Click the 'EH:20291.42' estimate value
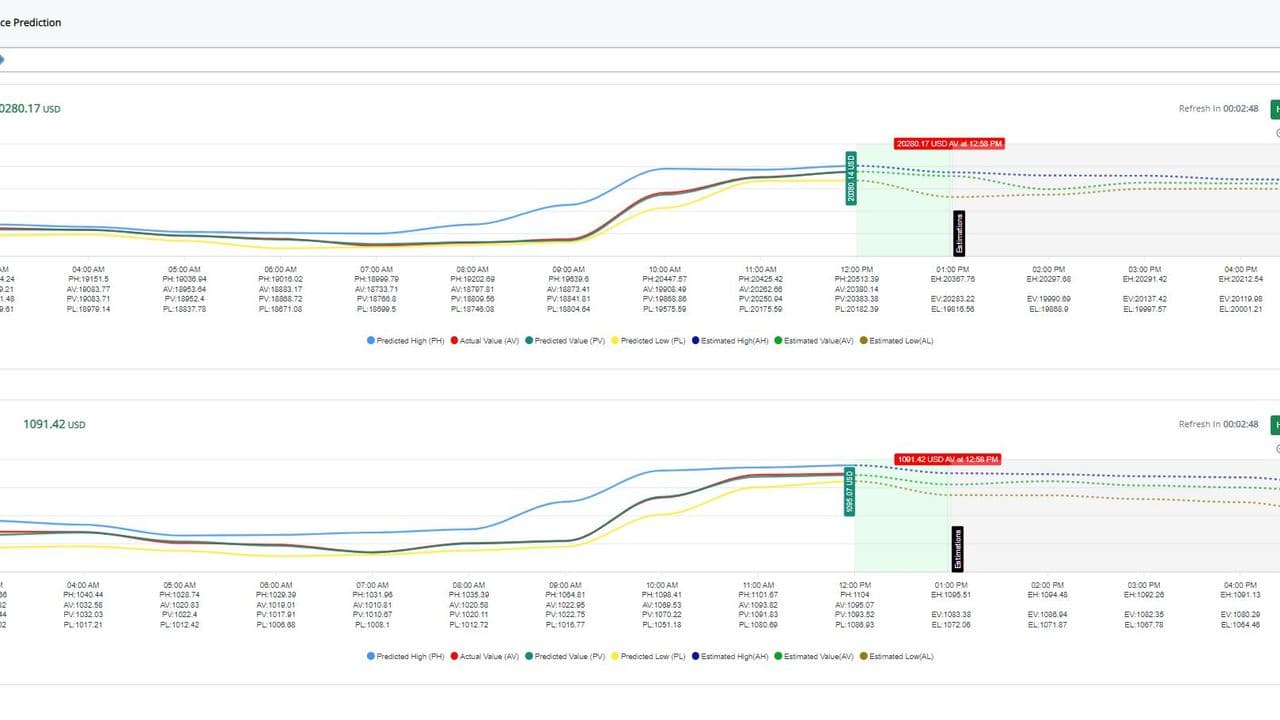The height and width of the screenshot is (720, 1280). (x=1144, y=280)
